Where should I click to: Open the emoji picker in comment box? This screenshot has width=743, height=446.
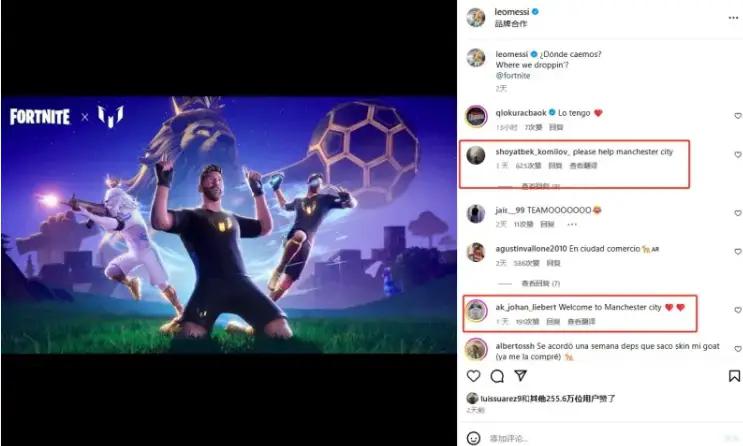(473, 438)
